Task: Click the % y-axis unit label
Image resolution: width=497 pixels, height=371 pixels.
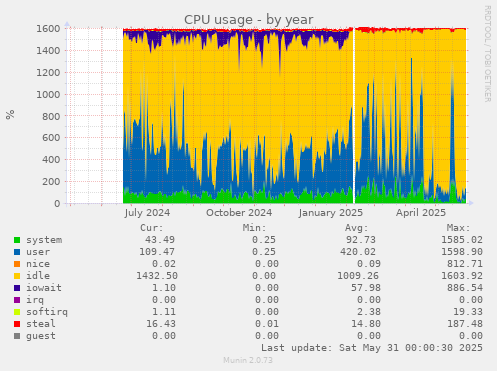Action: pyautogui.click(x=10, y=114)
